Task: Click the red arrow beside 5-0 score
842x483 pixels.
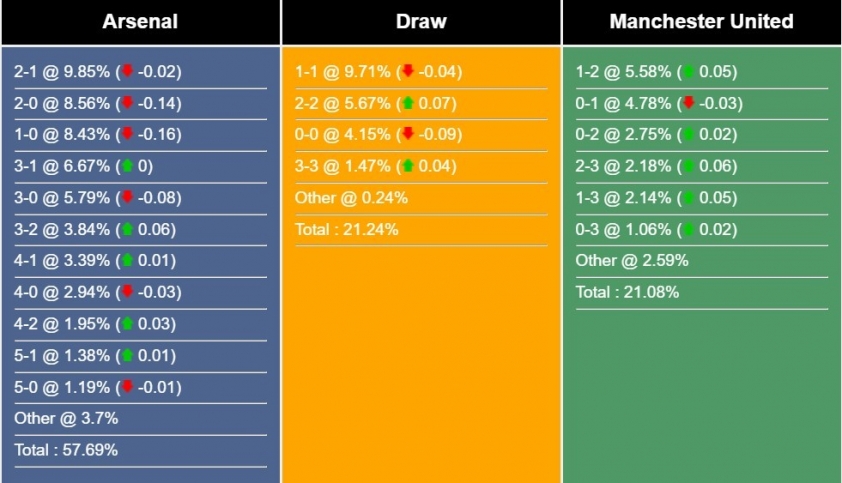Action: coord(127,386)
